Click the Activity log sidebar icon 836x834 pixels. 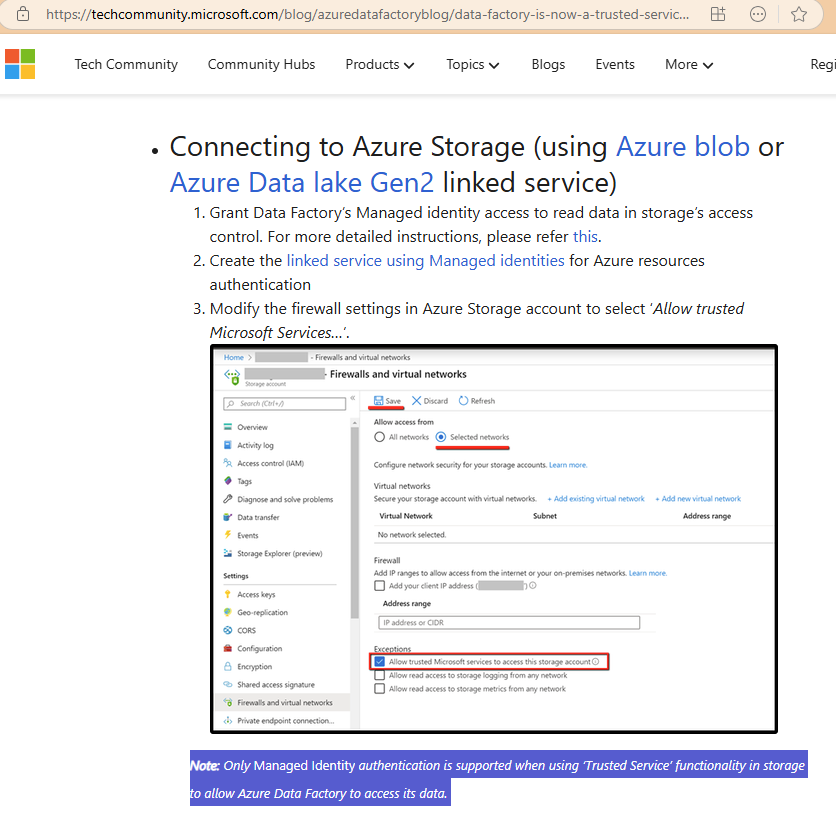[228, 445]
